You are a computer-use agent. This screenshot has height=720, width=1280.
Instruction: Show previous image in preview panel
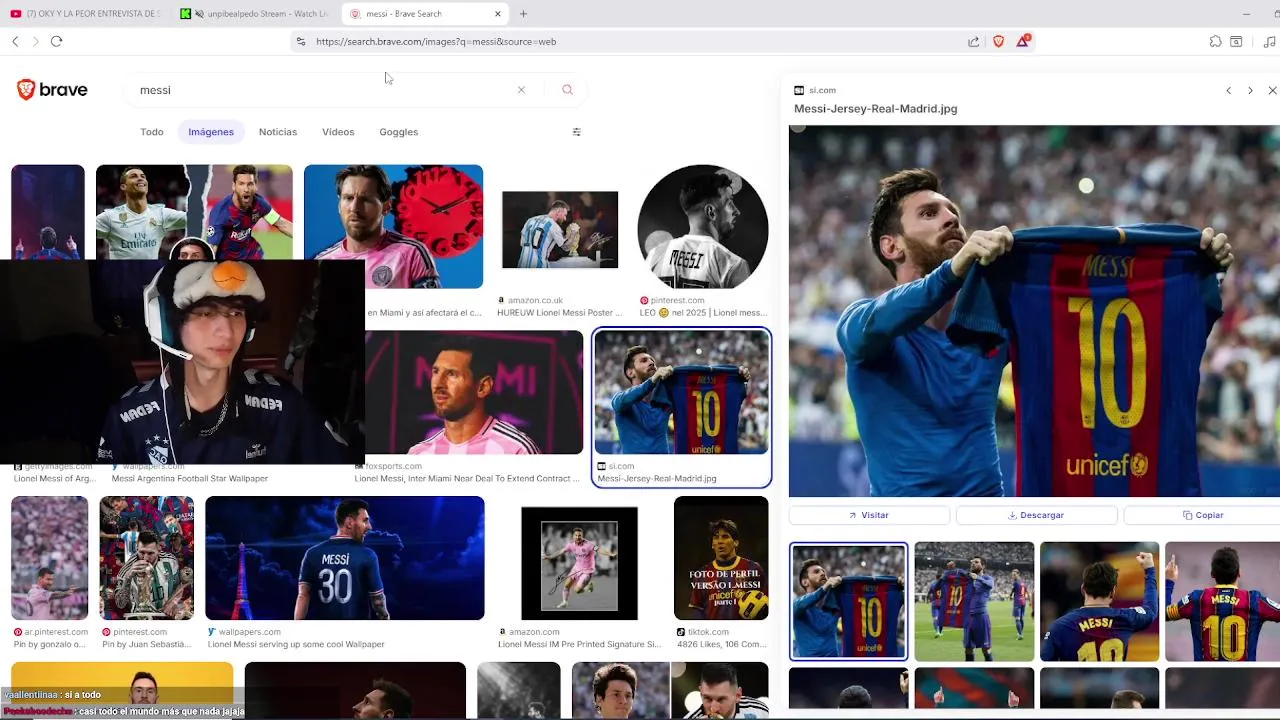coord(1228,91)
